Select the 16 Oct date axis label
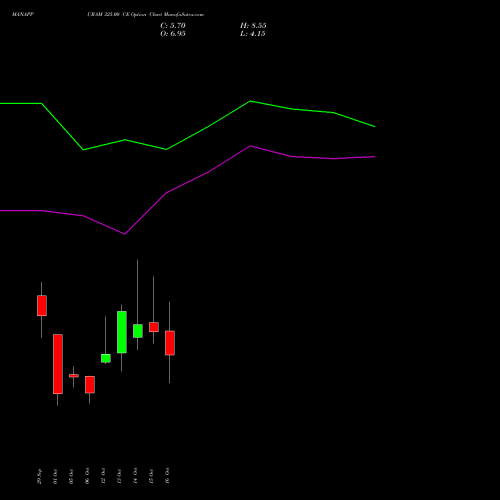Viewport: 500px width, 500px height. [167, 476]
